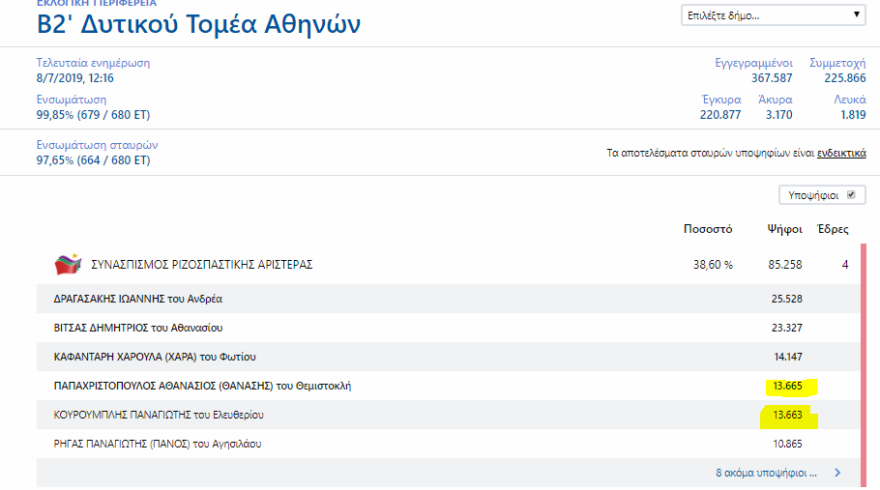Viewport: 880px width, 490px height.
Task: Click the chevron arrow beside '8 ακόμα υποψήφιοι'
Action: (837, 472)
